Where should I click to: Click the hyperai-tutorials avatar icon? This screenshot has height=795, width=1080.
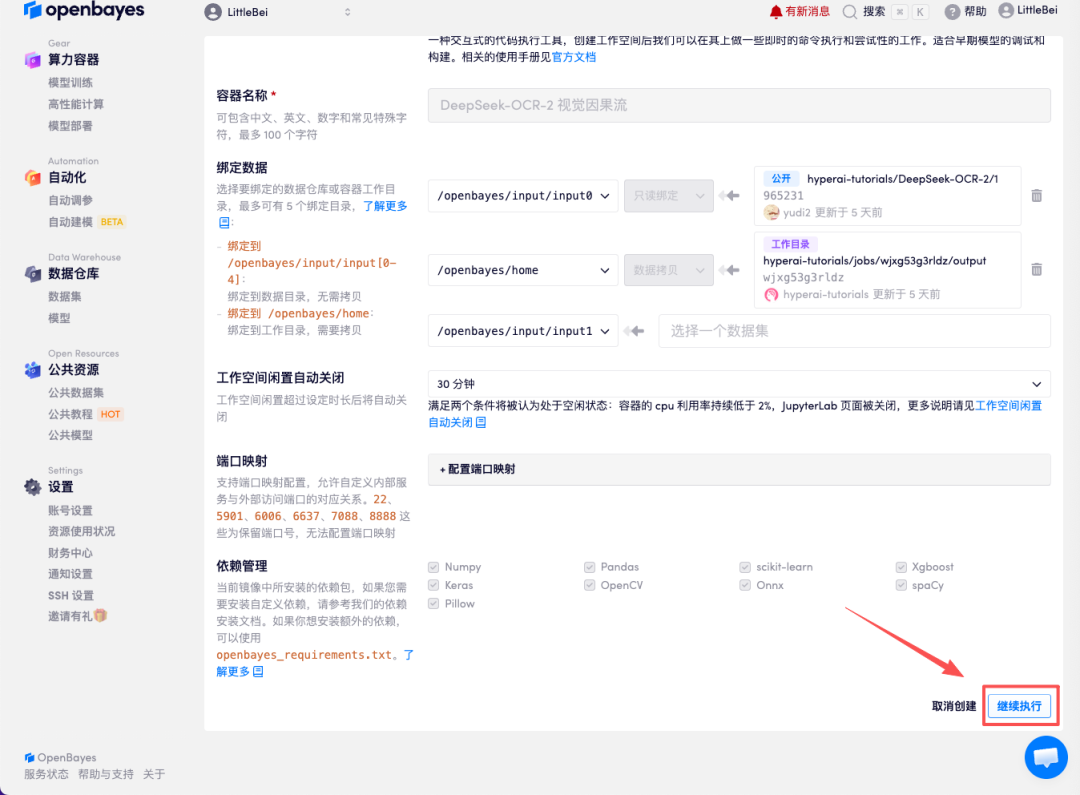coord(771,295)
